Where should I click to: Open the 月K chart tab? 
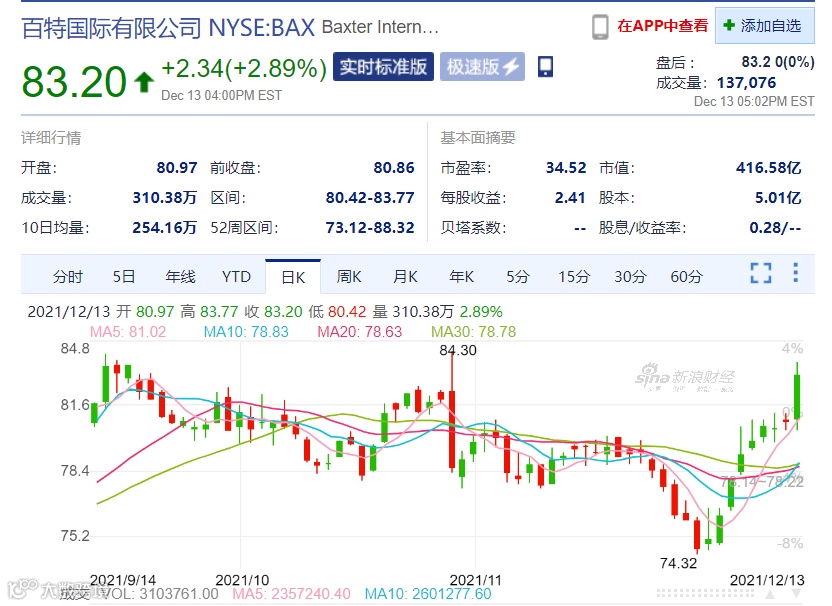(x=405, y=276)
